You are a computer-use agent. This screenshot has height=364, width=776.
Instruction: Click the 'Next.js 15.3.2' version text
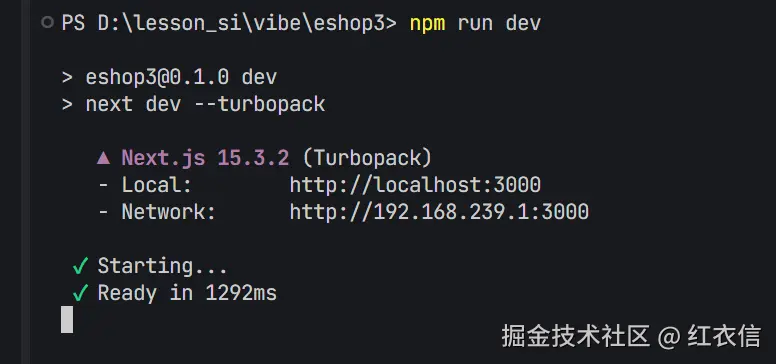(205, 158)
